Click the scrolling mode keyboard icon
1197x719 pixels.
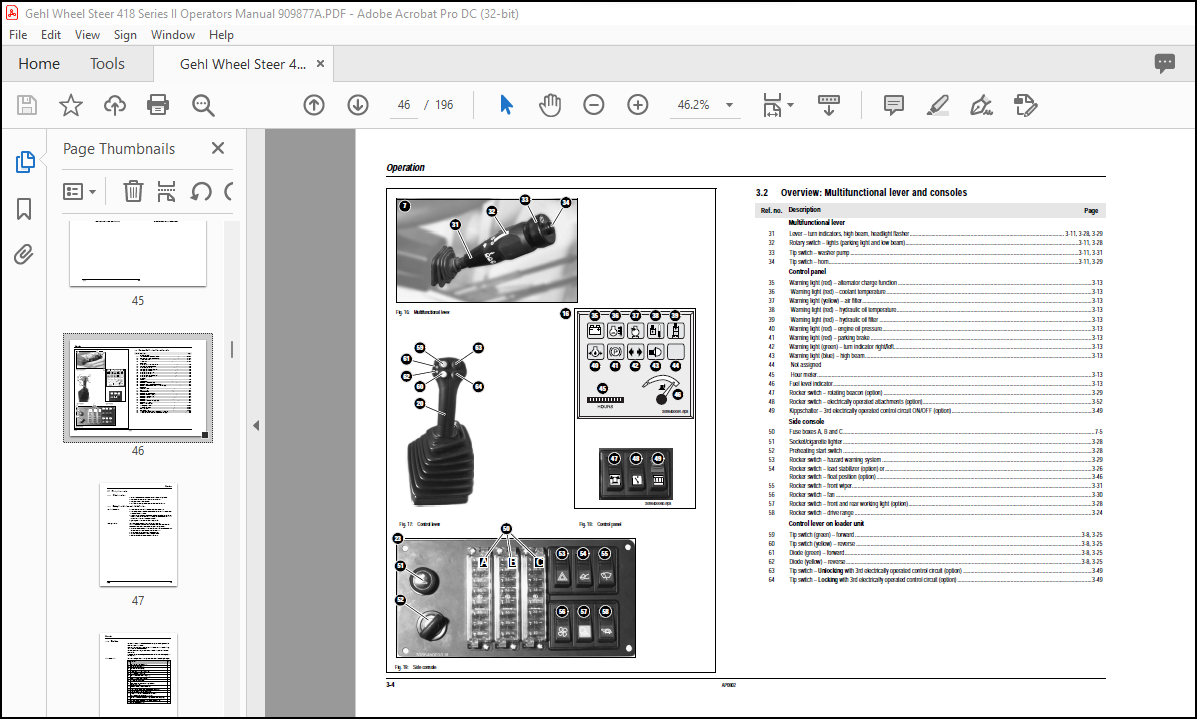(x=828, y=105)
